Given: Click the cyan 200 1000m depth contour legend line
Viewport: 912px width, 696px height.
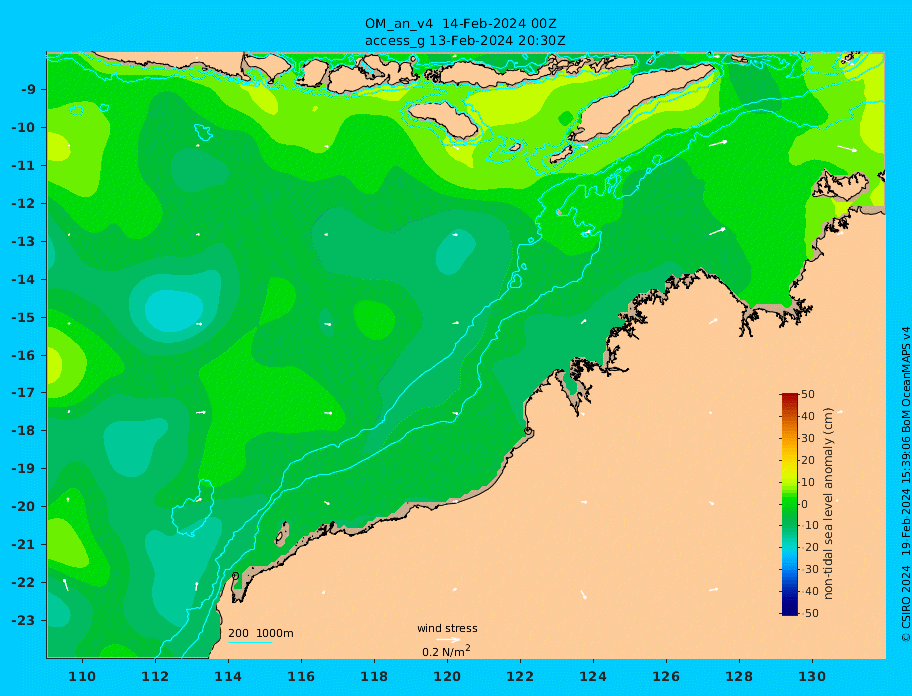Looking at the screenshot, I should [x=250, y=643].
